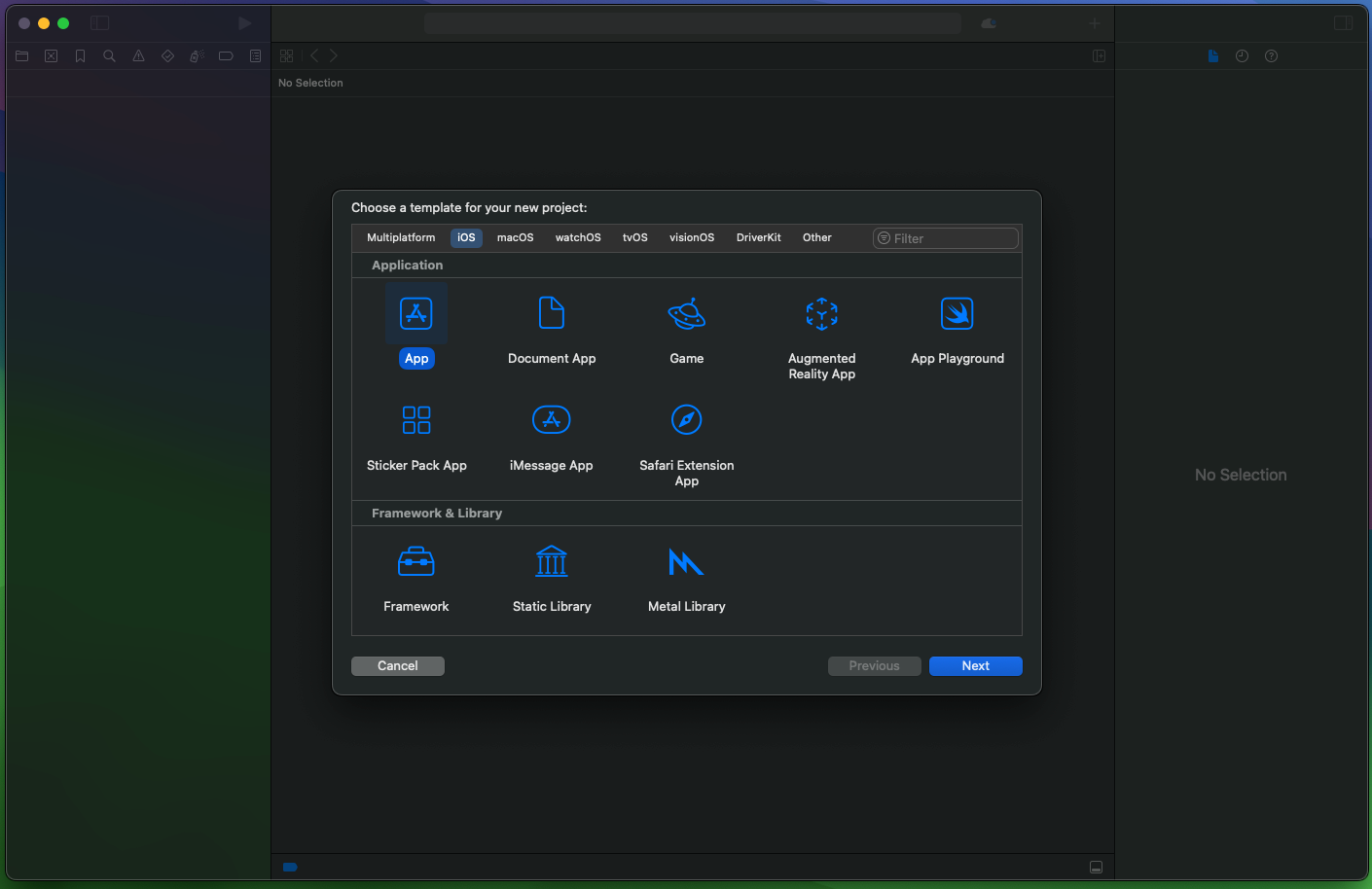Screen dimensions: 1372x889
Task: Toggle the inspector panel button
Action: [1344, 23]
